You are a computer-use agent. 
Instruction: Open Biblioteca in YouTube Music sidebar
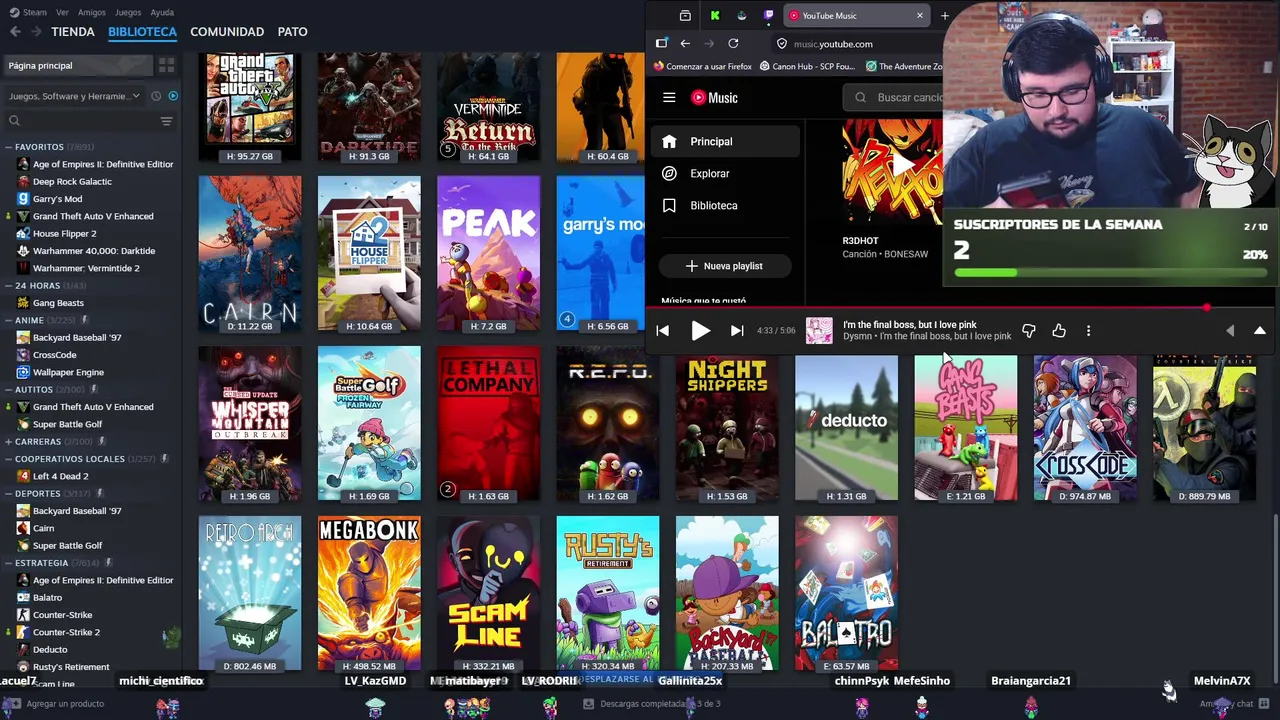click(726, 205)
